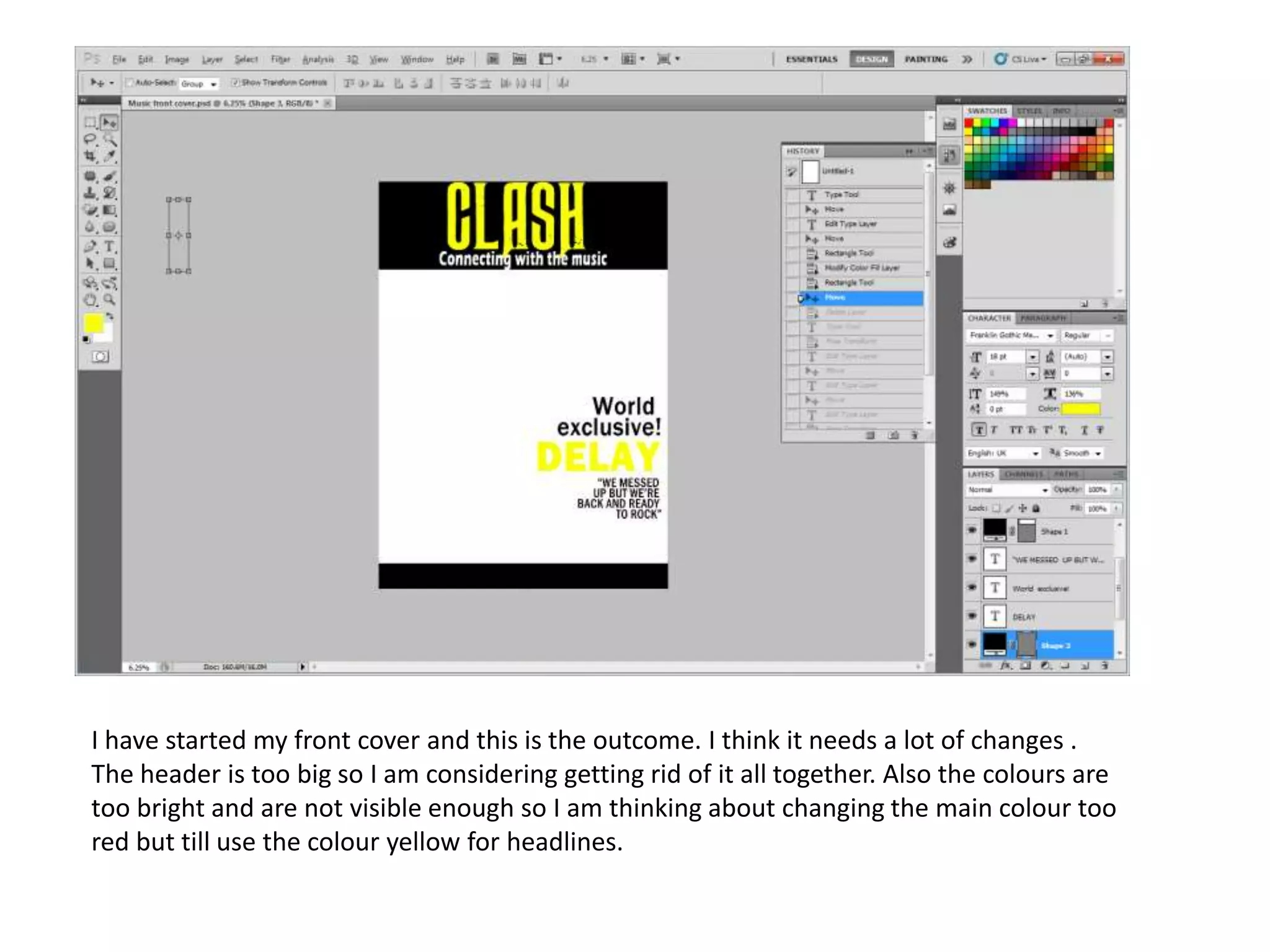
Task: Click the Painting workspace button
Action: click(925, 59)
